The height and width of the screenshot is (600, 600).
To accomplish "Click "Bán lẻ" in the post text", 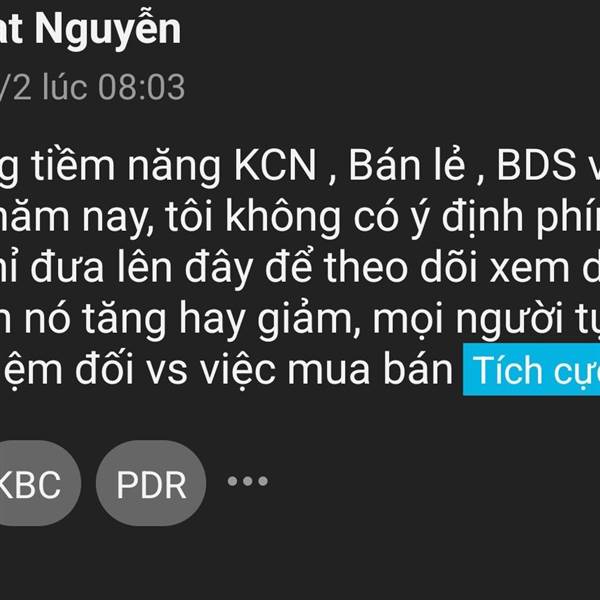I will [407, 166].
